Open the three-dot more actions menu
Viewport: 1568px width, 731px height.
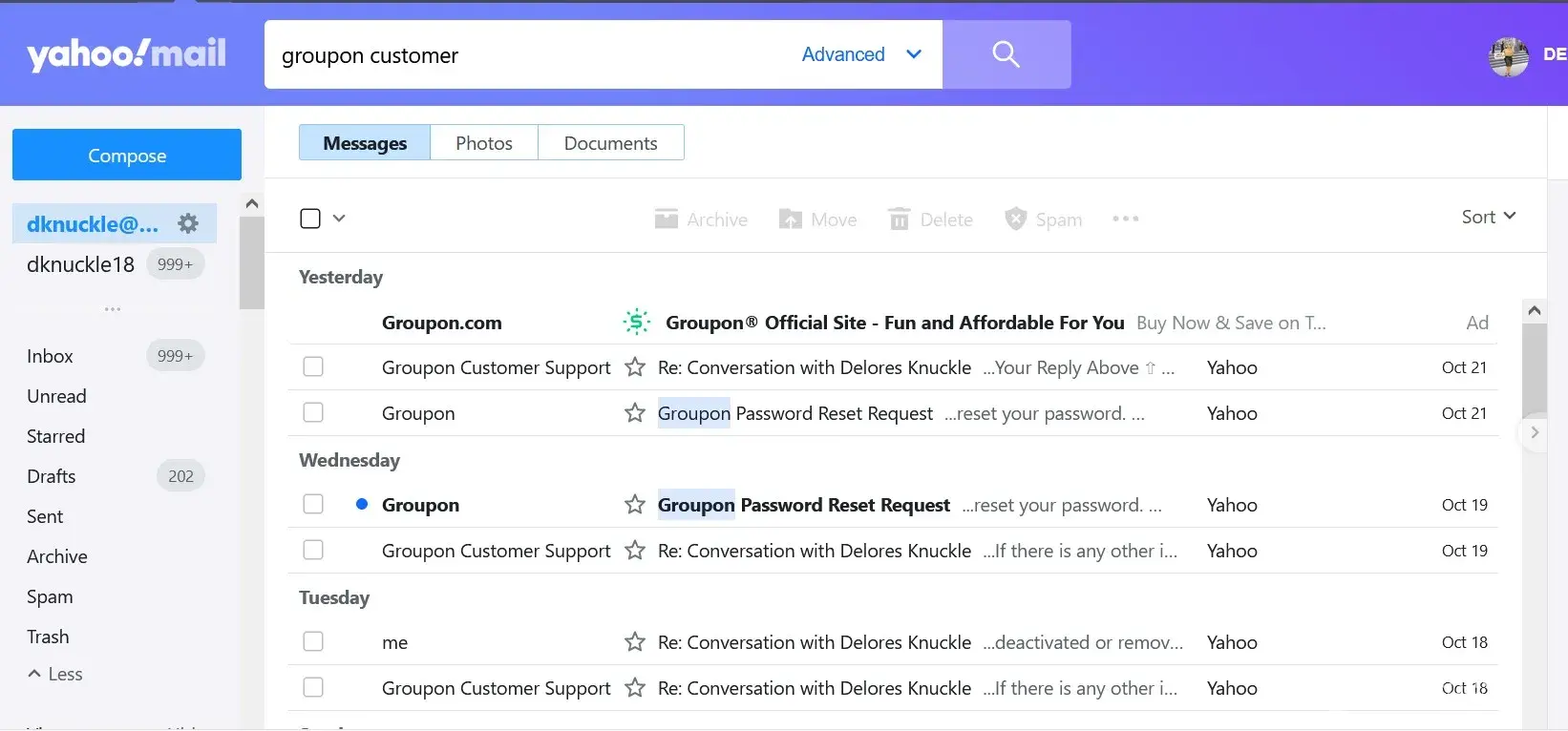tap(1125, 219)
